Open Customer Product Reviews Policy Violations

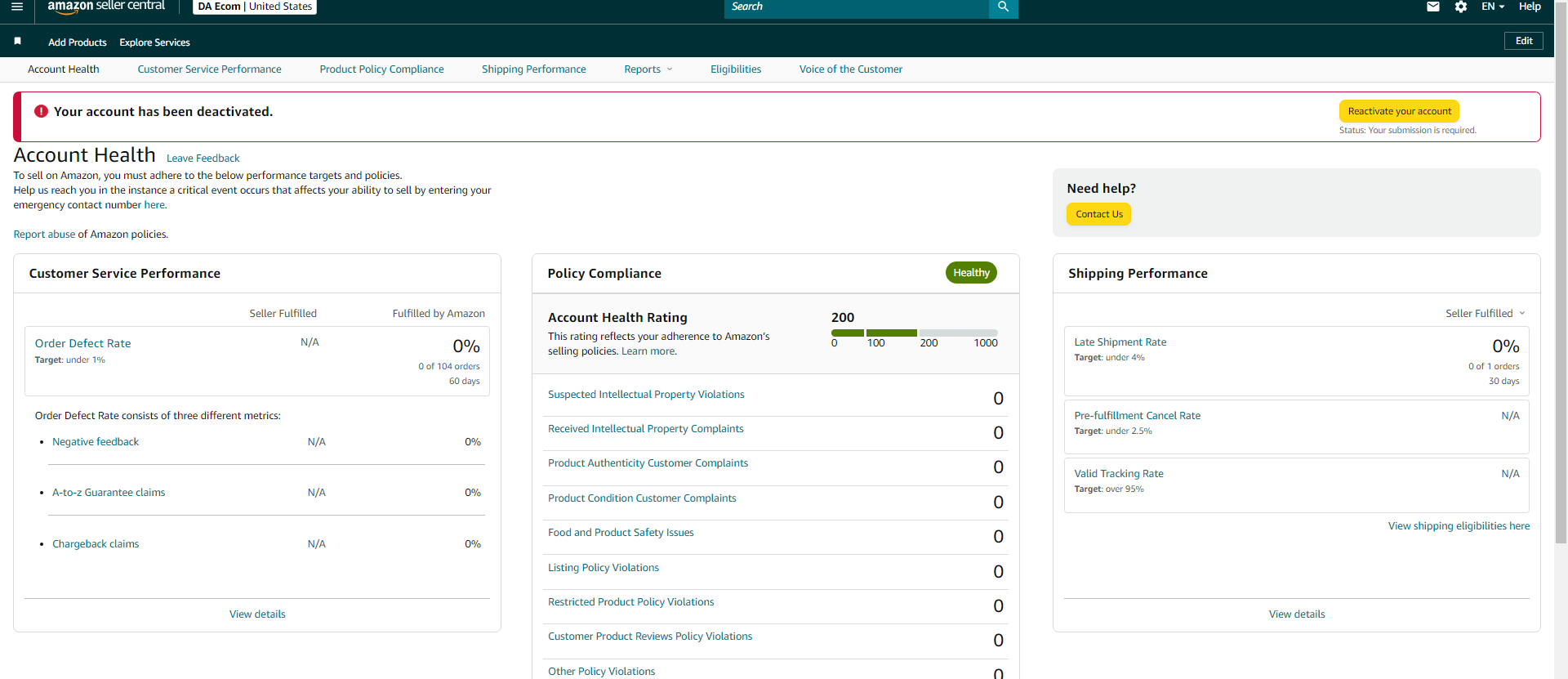(650, 637)
